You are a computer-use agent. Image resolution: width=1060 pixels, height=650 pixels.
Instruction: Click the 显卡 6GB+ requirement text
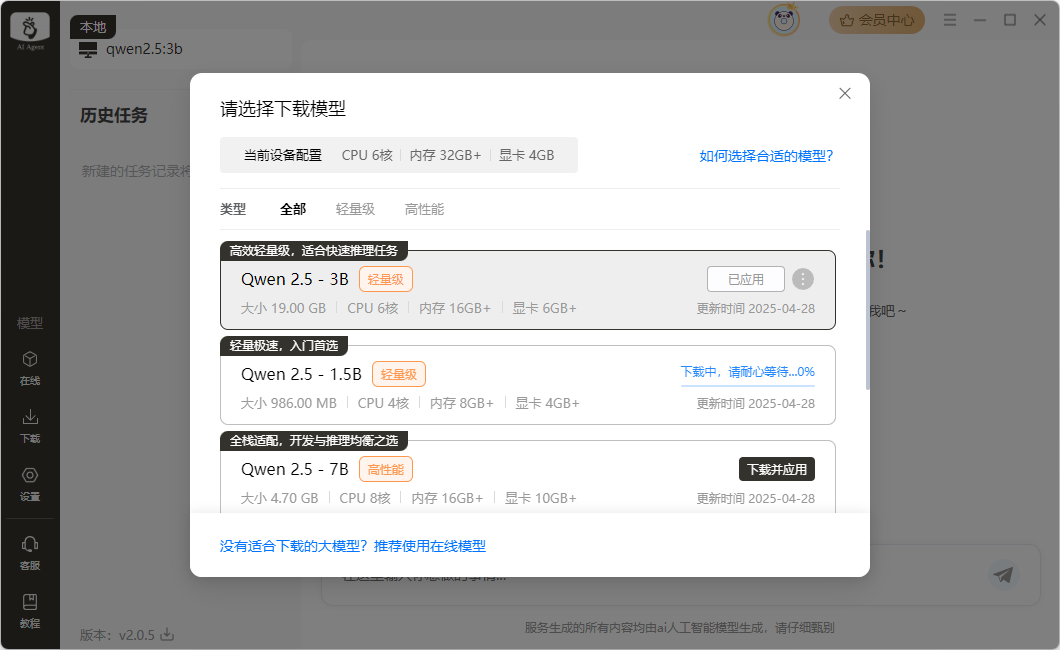(544, 309)
